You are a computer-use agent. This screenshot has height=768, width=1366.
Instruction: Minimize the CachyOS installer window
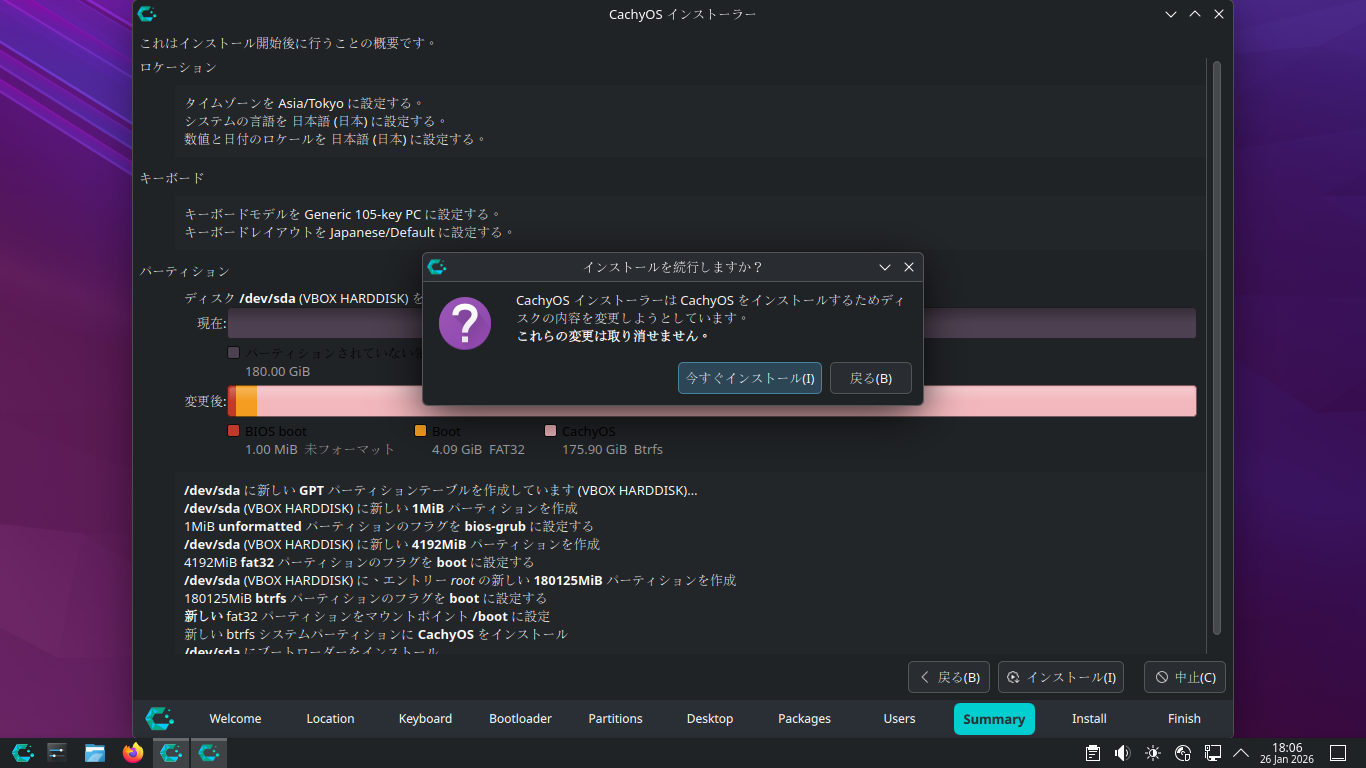pos(1171,14)
